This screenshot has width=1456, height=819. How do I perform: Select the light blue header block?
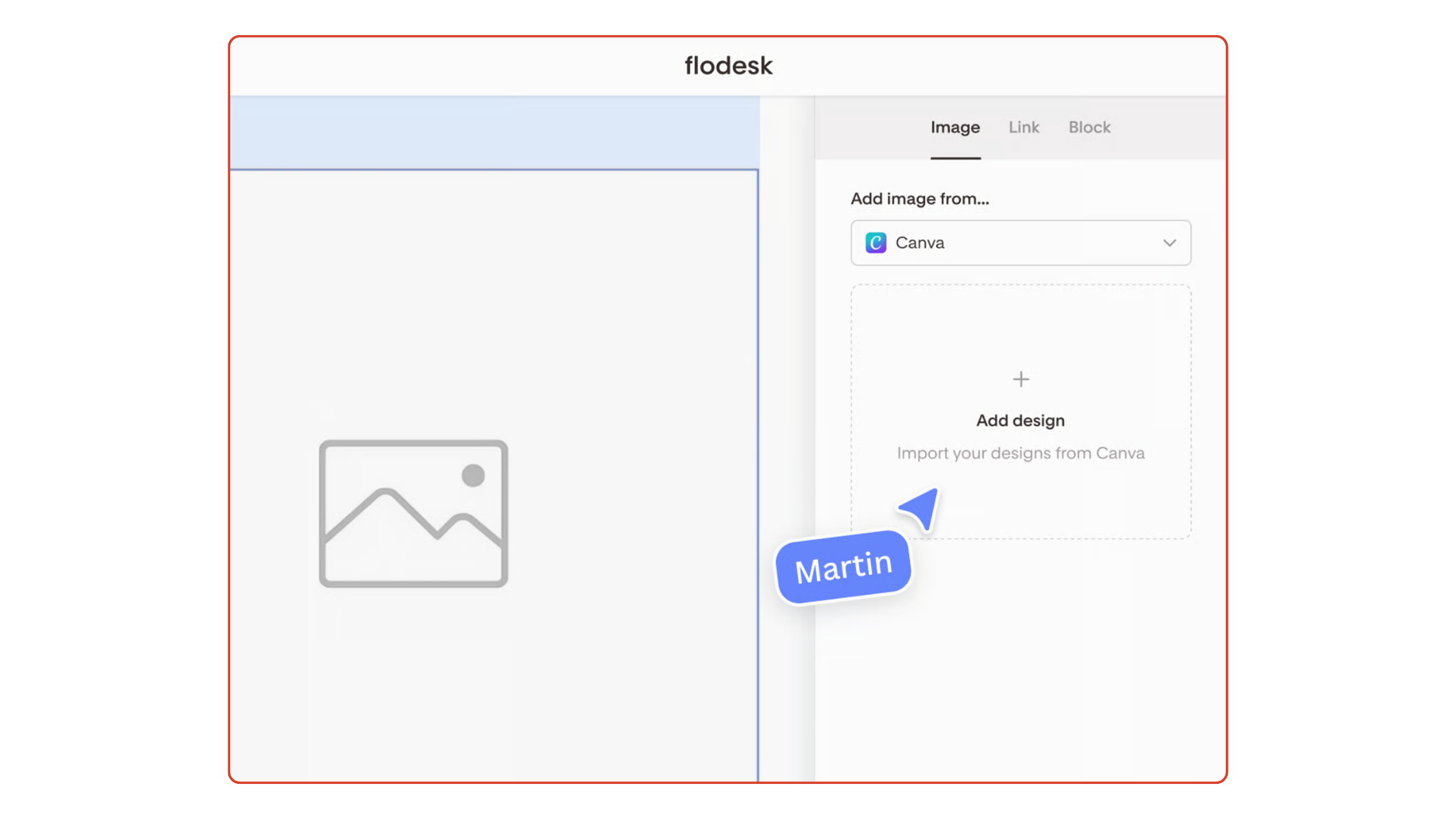494,133
